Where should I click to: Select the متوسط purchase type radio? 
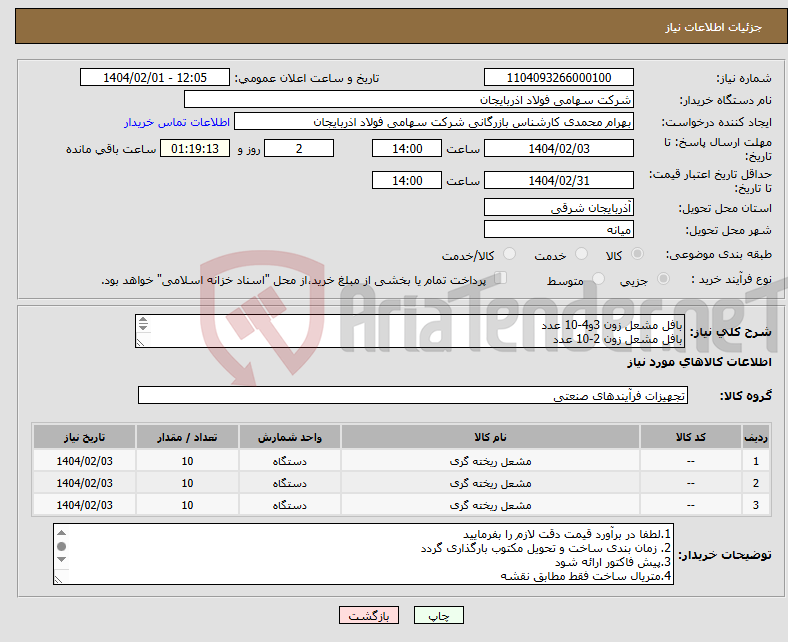pos(598,279)
